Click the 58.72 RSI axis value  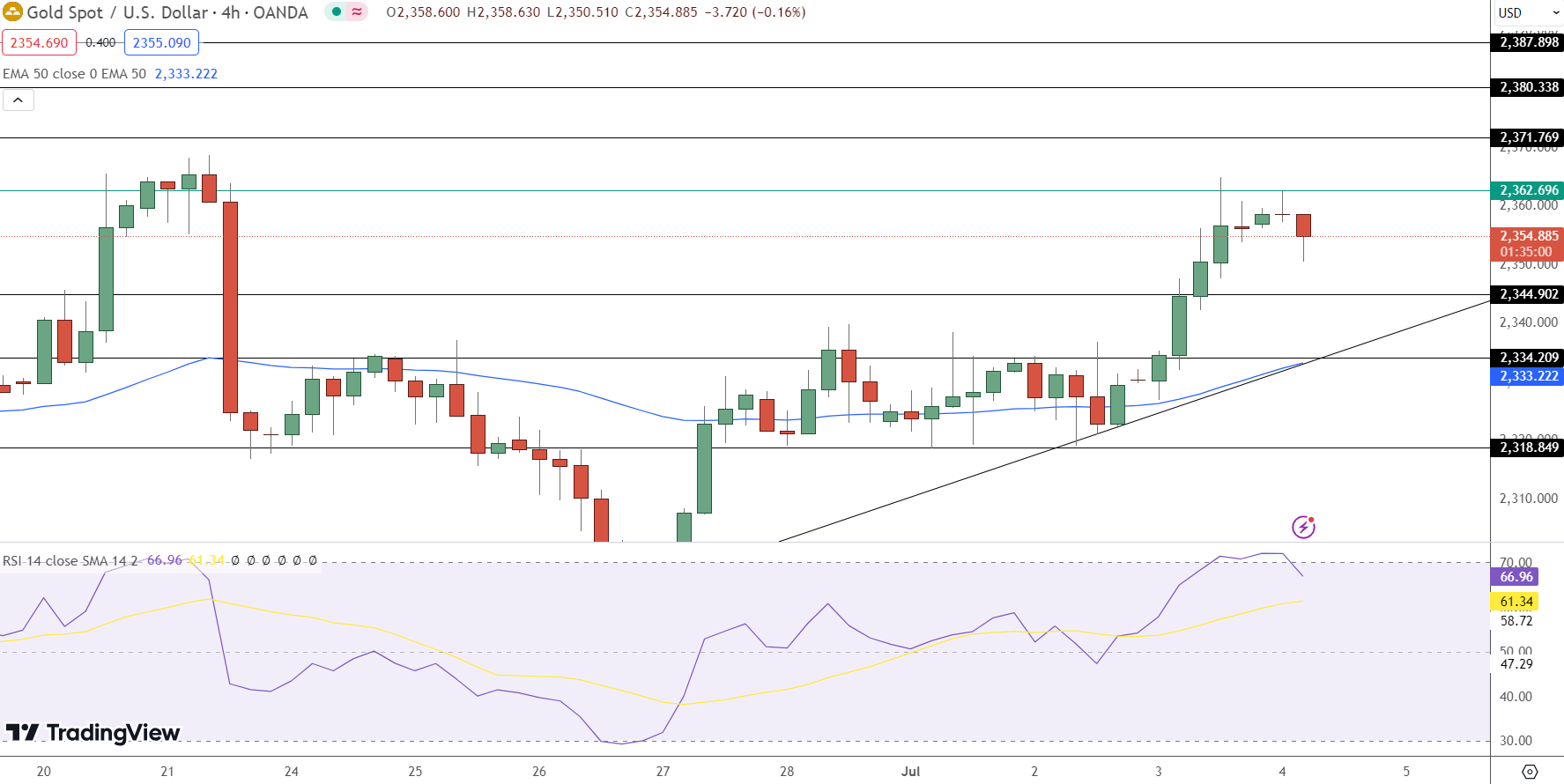coord(1516,621)
